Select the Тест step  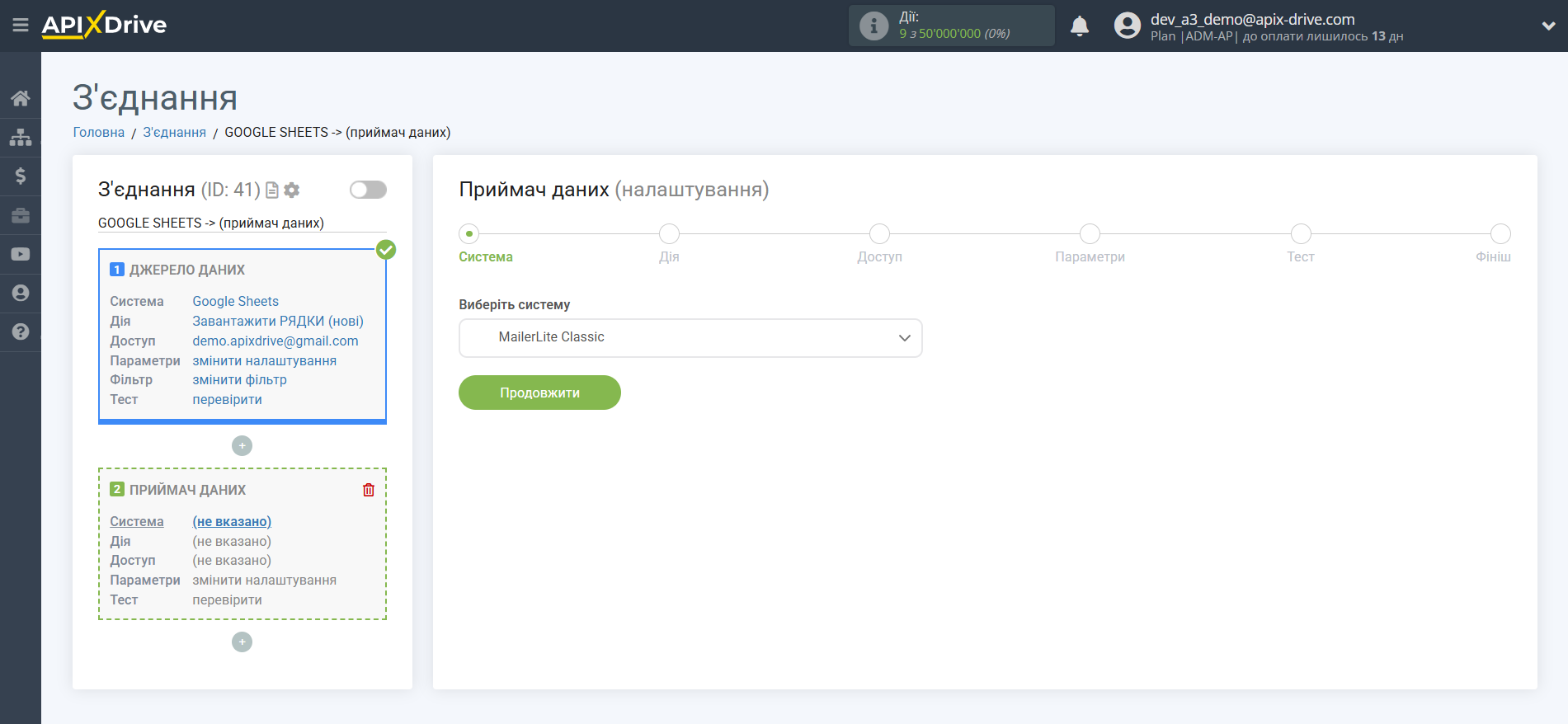click(1301, 234)
